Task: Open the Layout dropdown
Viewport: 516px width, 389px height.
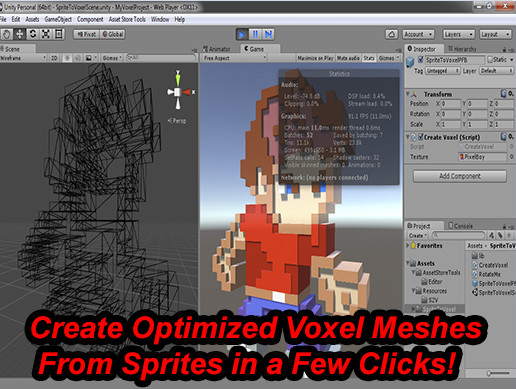Action: pyautogui.click(x=495, y=34)
